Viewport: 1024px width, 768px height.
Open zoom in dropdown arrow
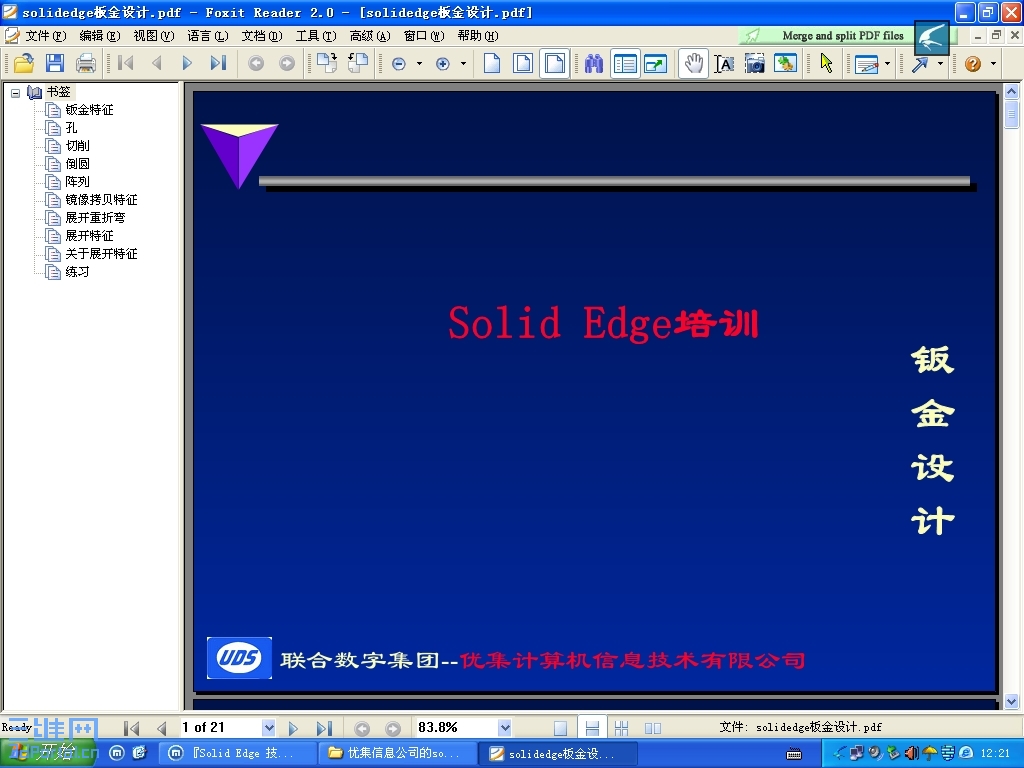(x=463, y=63)
